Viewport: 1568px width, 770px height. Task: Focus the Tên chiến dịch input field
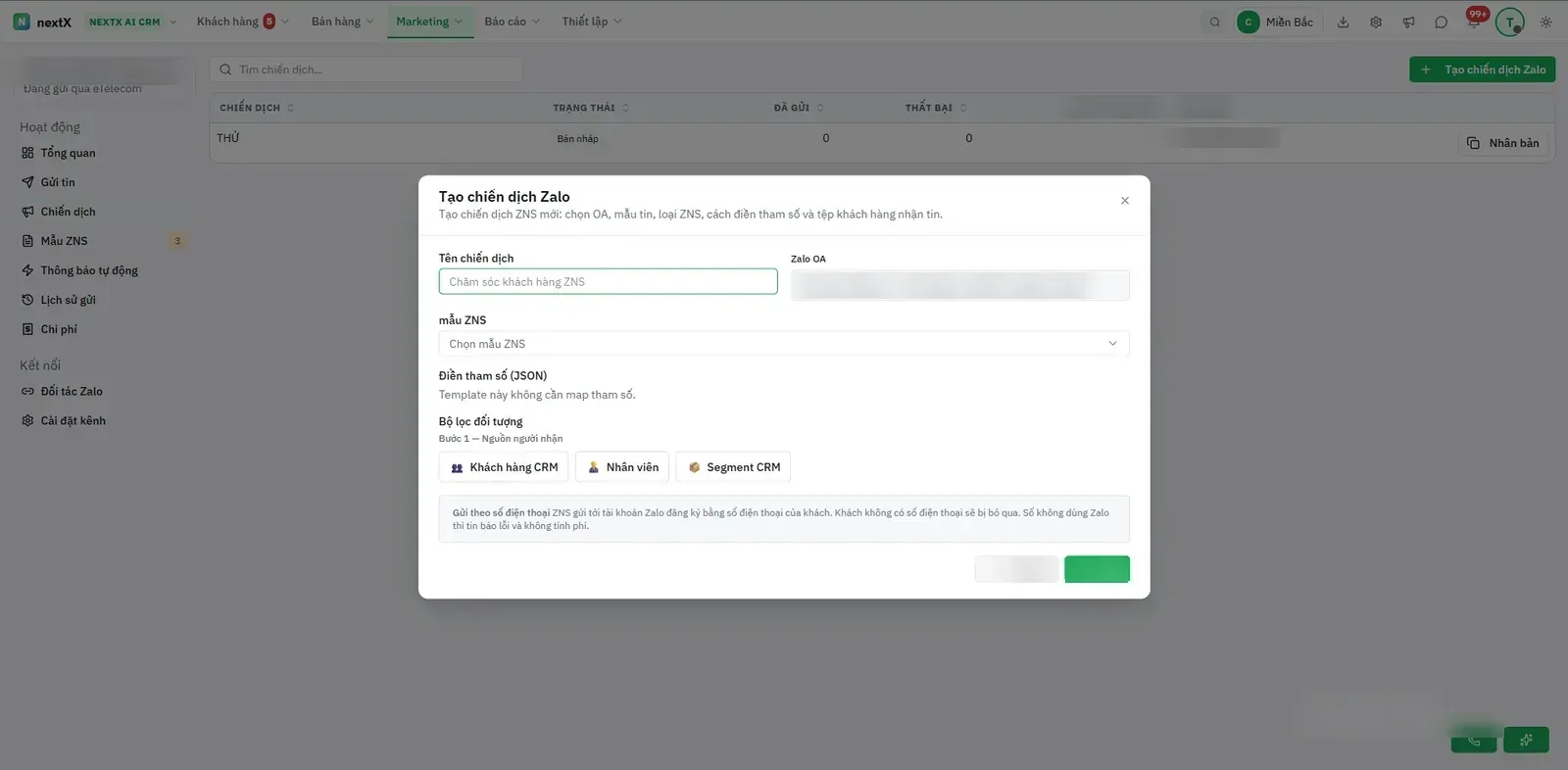click(608, 282)
